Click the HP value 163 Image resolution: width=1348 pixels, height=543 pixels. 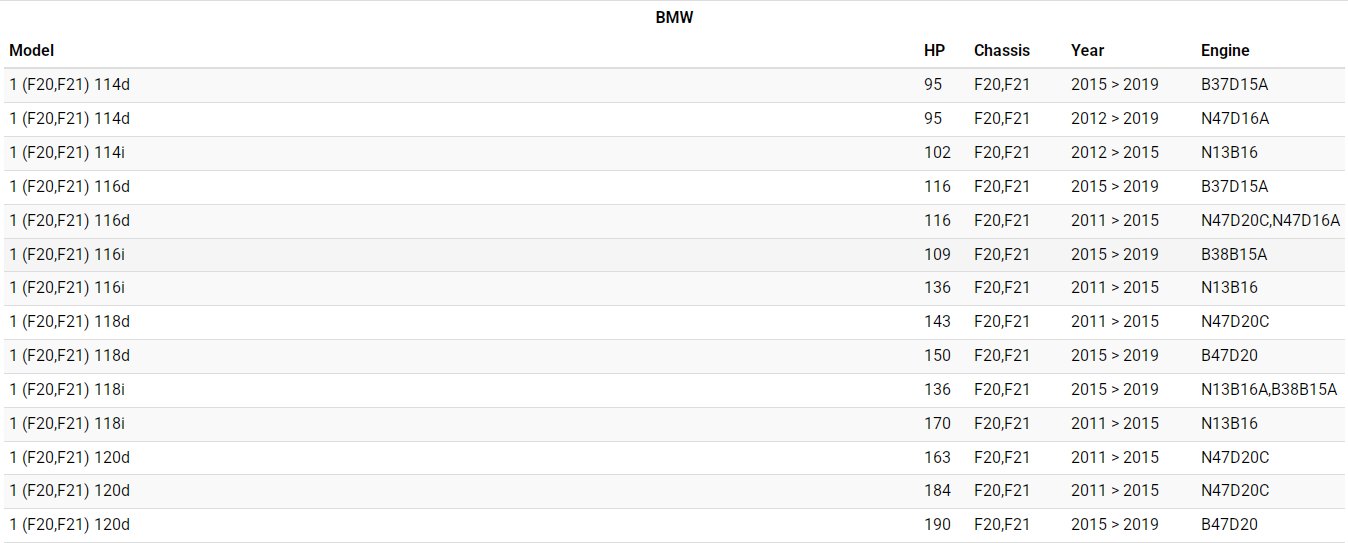click(x=937, y=457)
